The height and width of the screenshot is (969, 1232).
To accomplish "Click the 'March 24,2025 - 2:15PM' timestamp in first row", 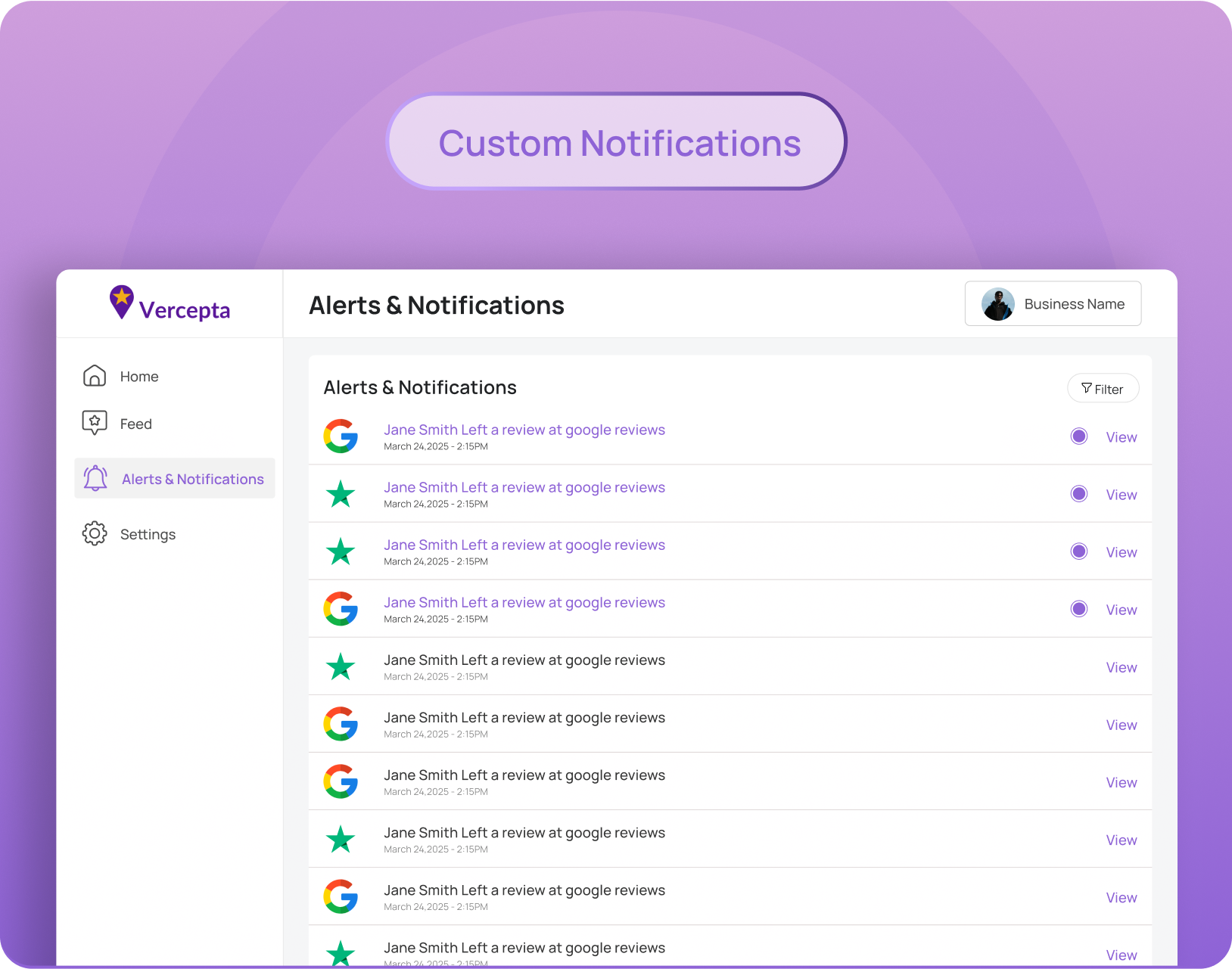I will click(436, 446).
